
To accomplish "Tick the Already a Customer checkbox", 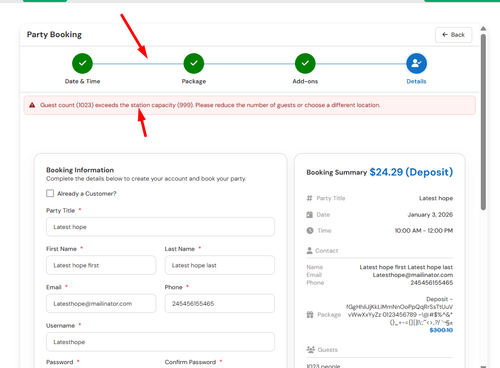I will 50,193.
